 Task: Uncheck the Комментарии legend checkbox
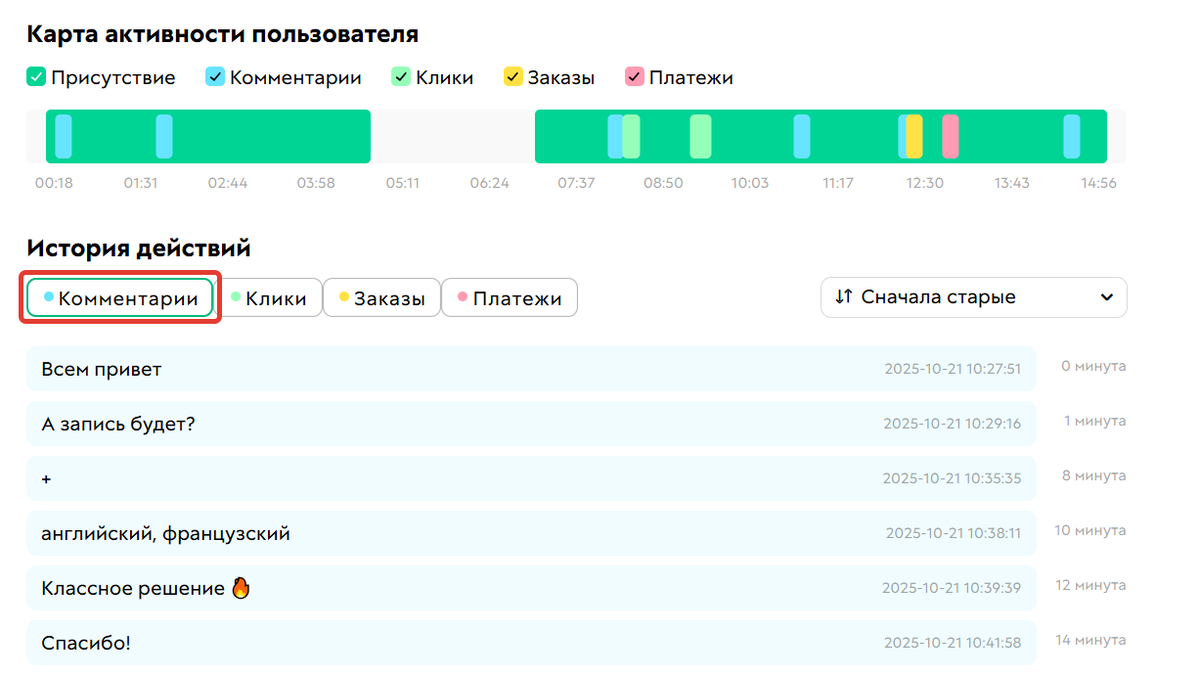[215, 76]
